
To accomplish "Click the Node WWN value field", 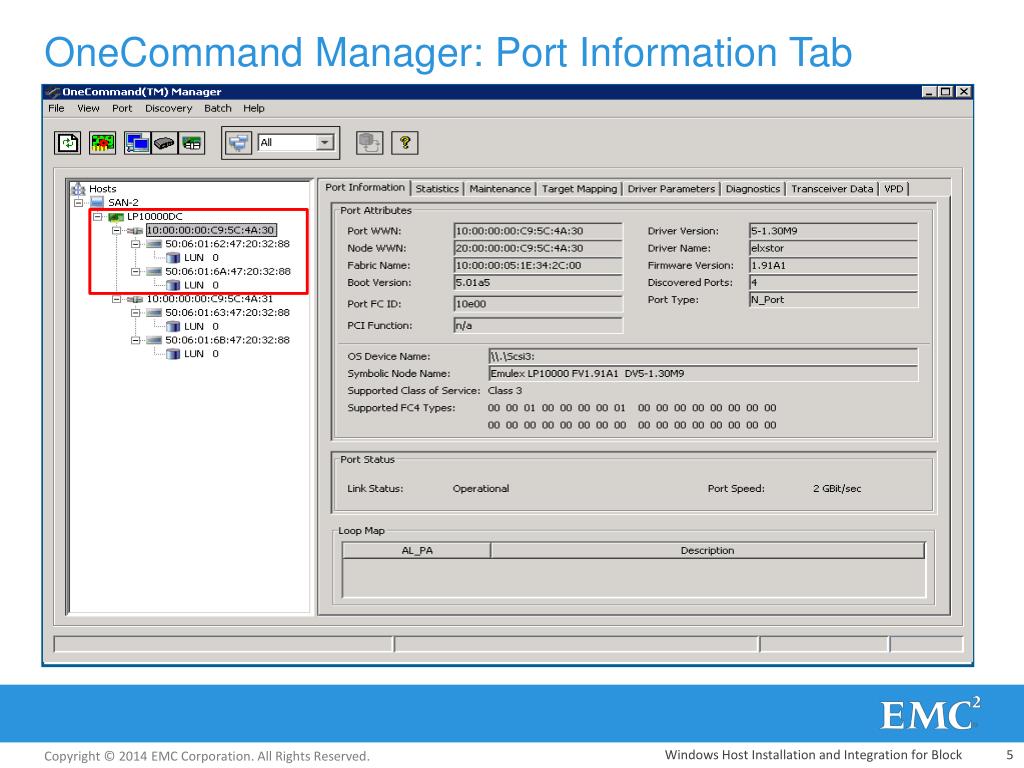I will pos(538,248).
